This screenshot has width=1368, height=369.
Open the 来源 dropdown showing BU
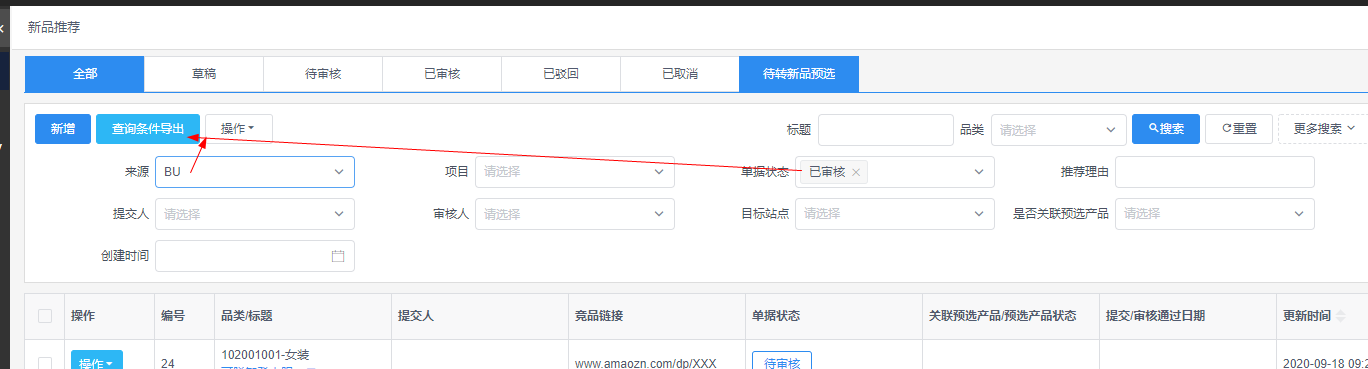click(x=255, y=172)
